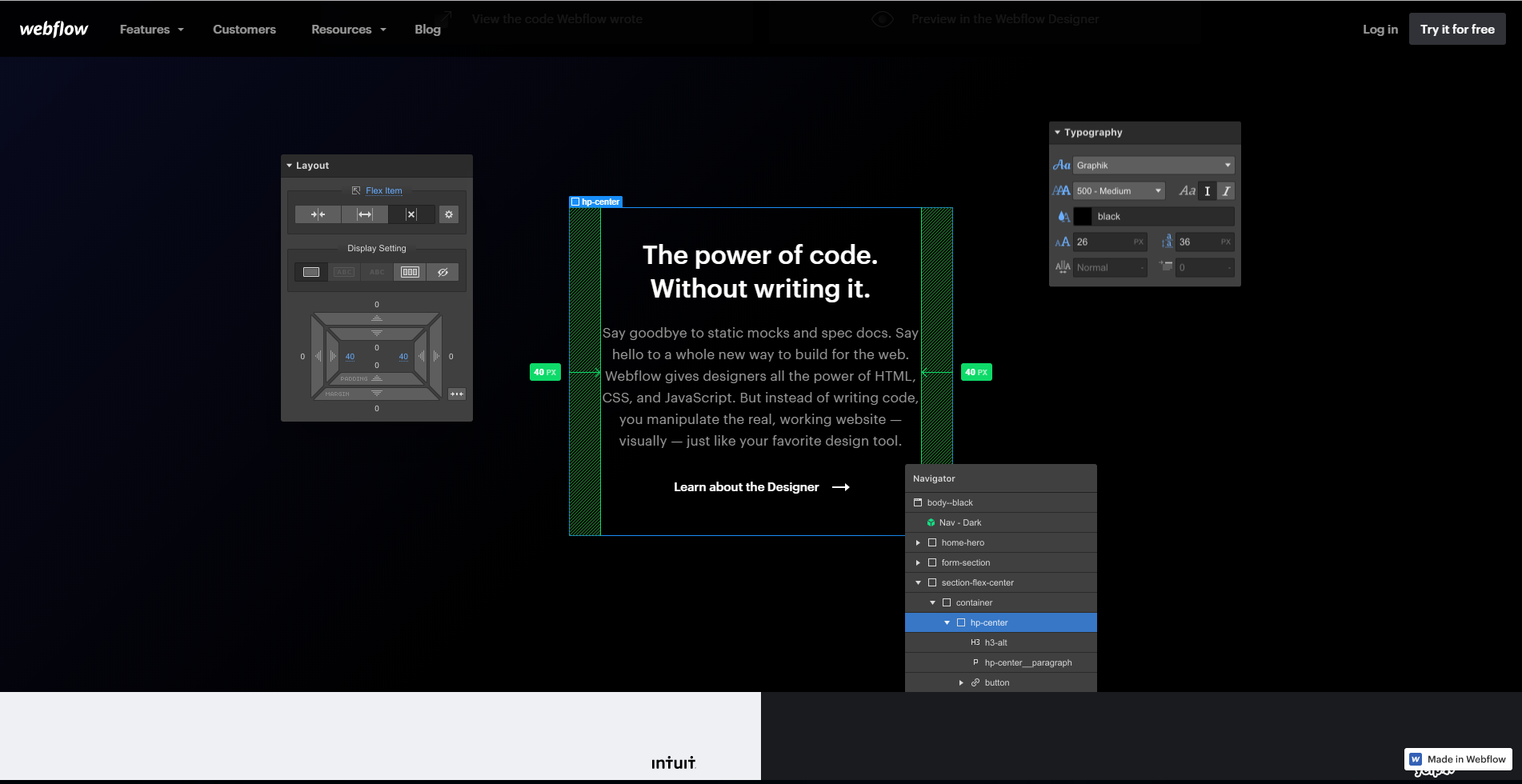Select the Nav - Dark symbol row
Image resolution: width=1522 pixels, height=784 pixels.
tap(1001, 522)
